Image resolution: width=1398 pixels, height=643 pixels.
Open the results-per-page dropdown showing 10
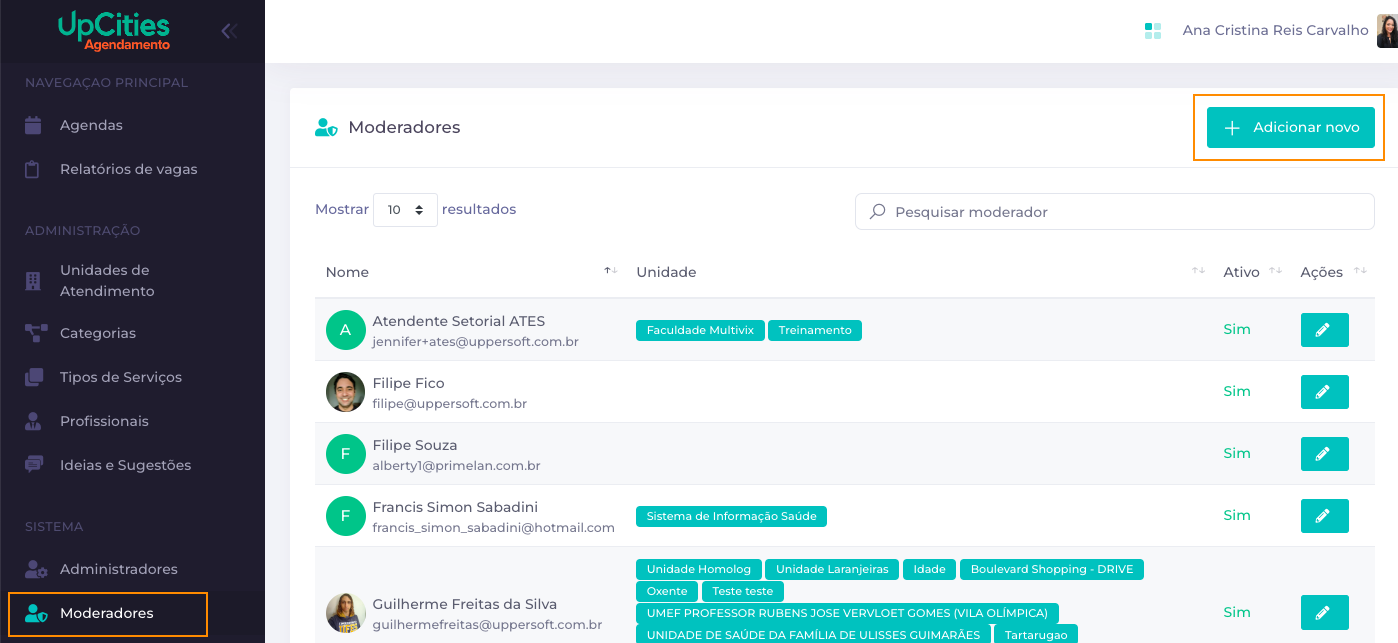coord(405,210)
